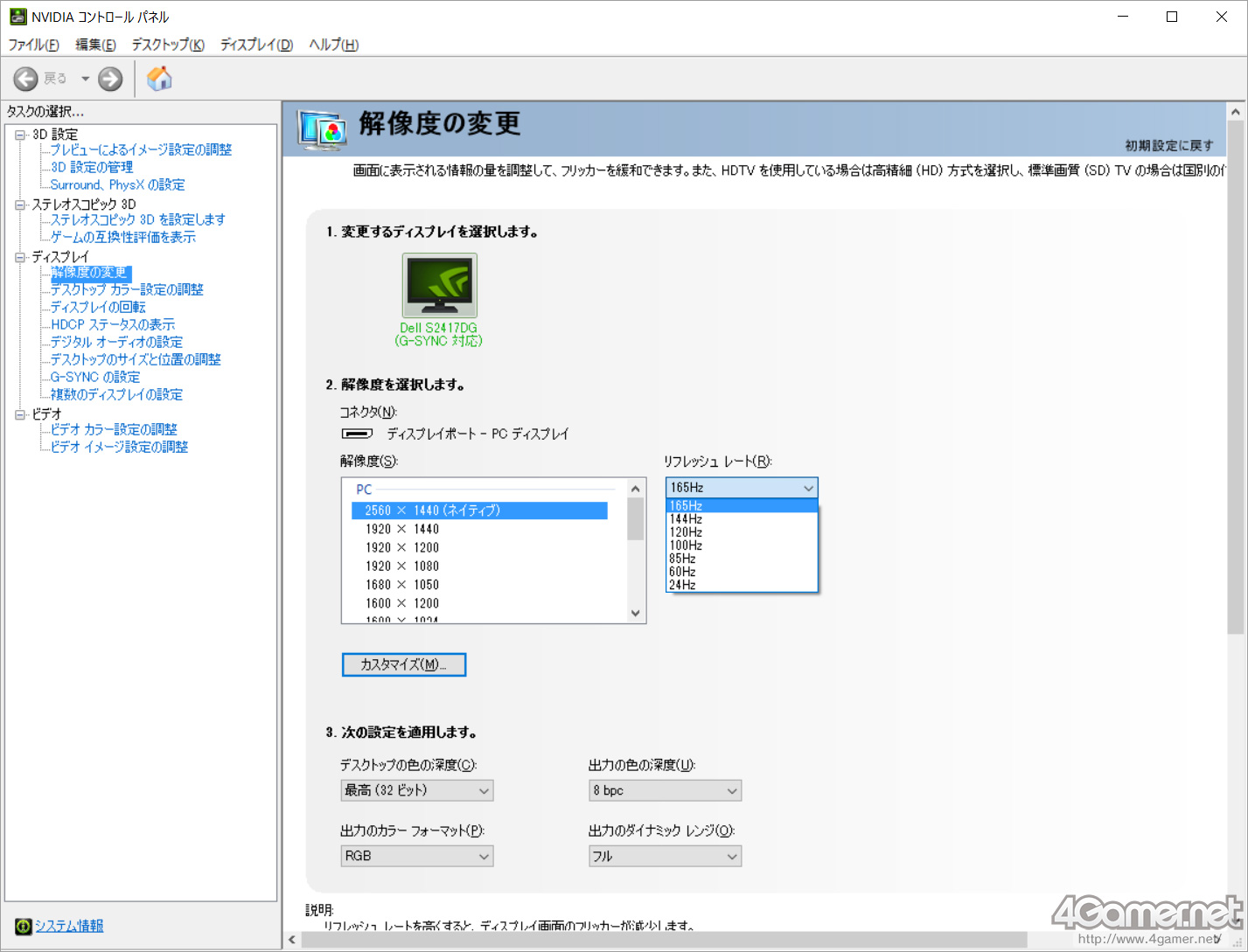Click the カスタマイズ(M)... button
This screenshot has height=952, width=1248.
point(404,664)
